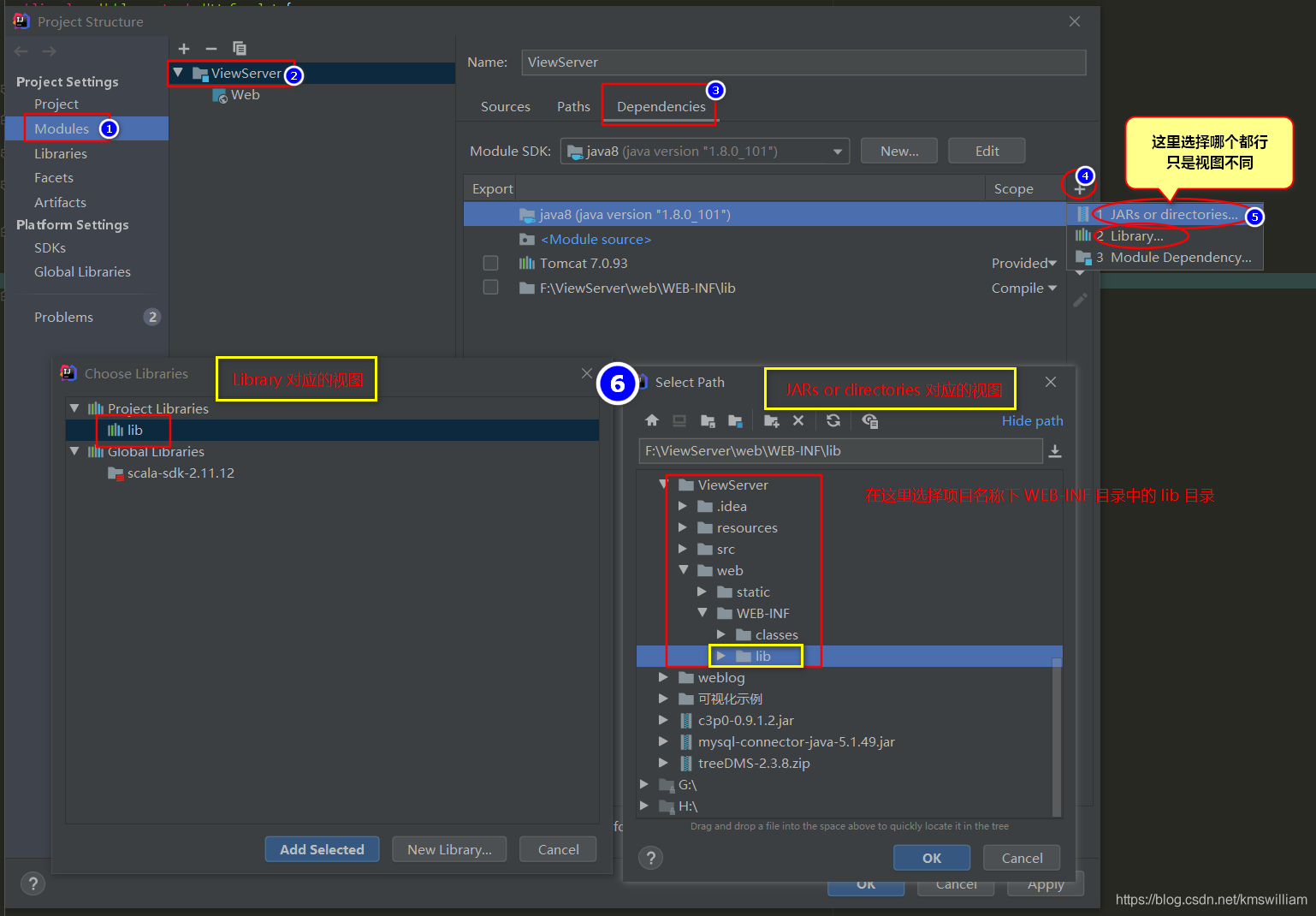The width and height of the screenshot is (1316, 916).
Task: Click the module Name input field
Action: click(803, 62)
